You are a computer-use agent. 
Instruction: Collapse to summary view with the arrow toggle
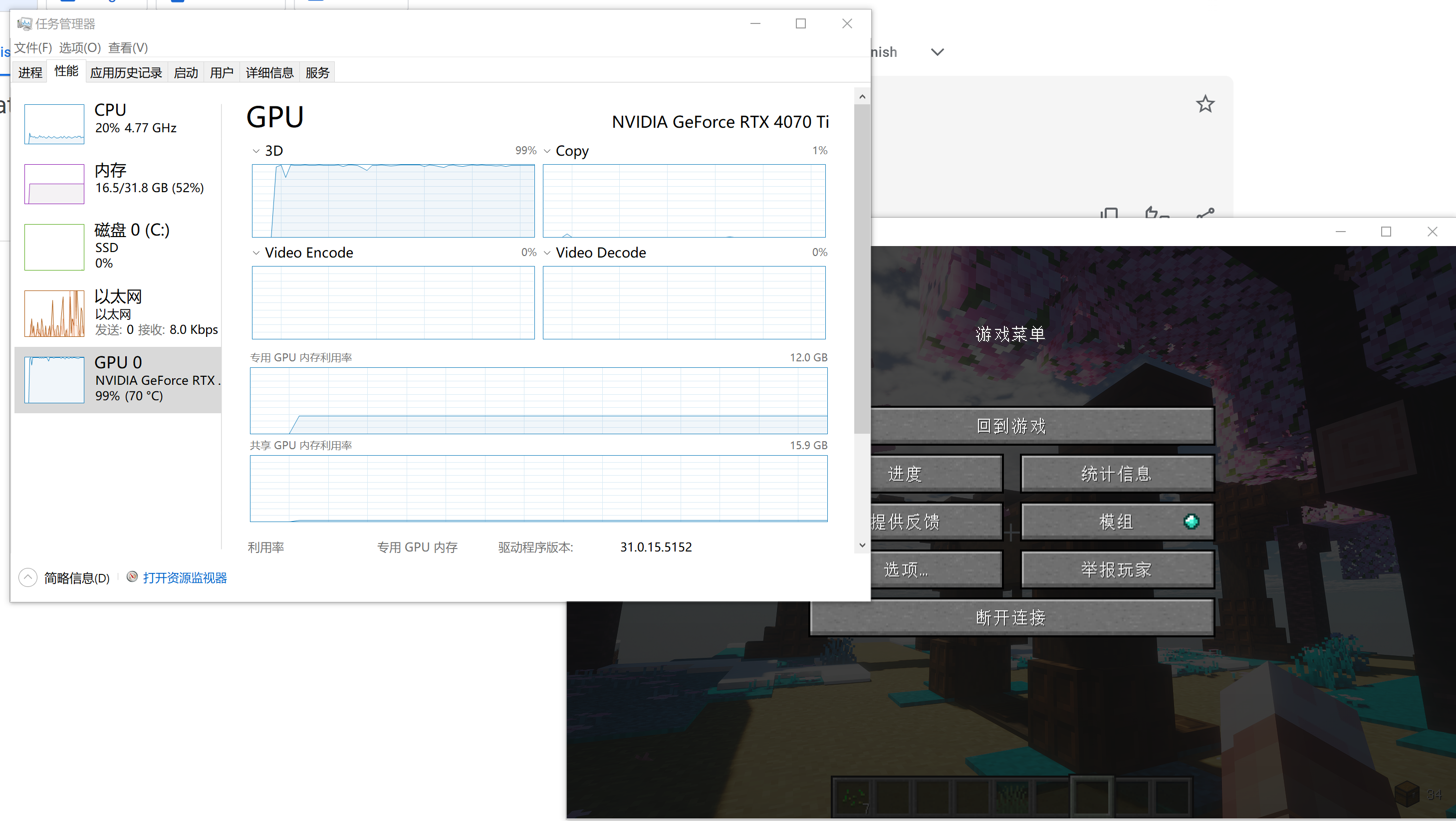(28, 577)
